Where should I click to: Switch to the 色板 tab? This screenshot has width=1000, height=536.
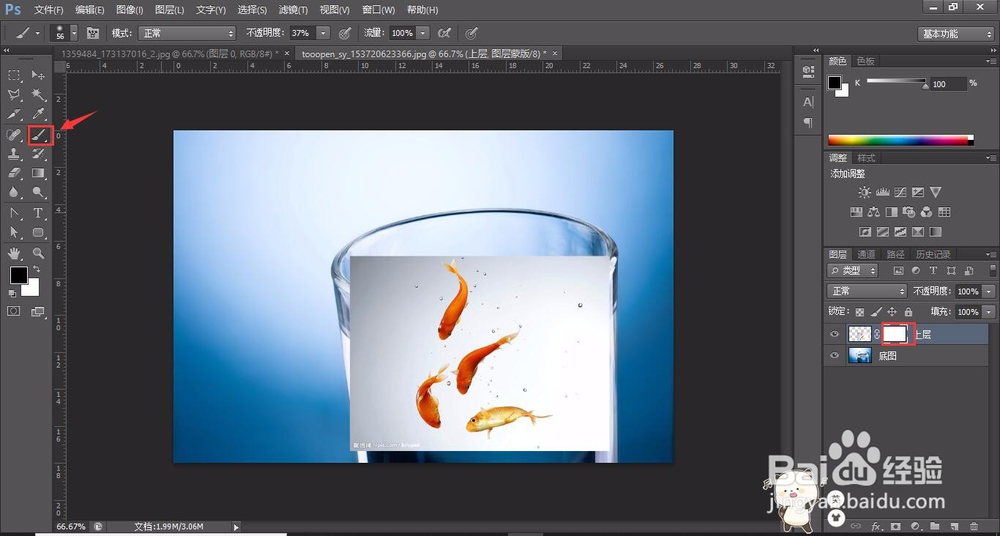[x=865, y=61]
